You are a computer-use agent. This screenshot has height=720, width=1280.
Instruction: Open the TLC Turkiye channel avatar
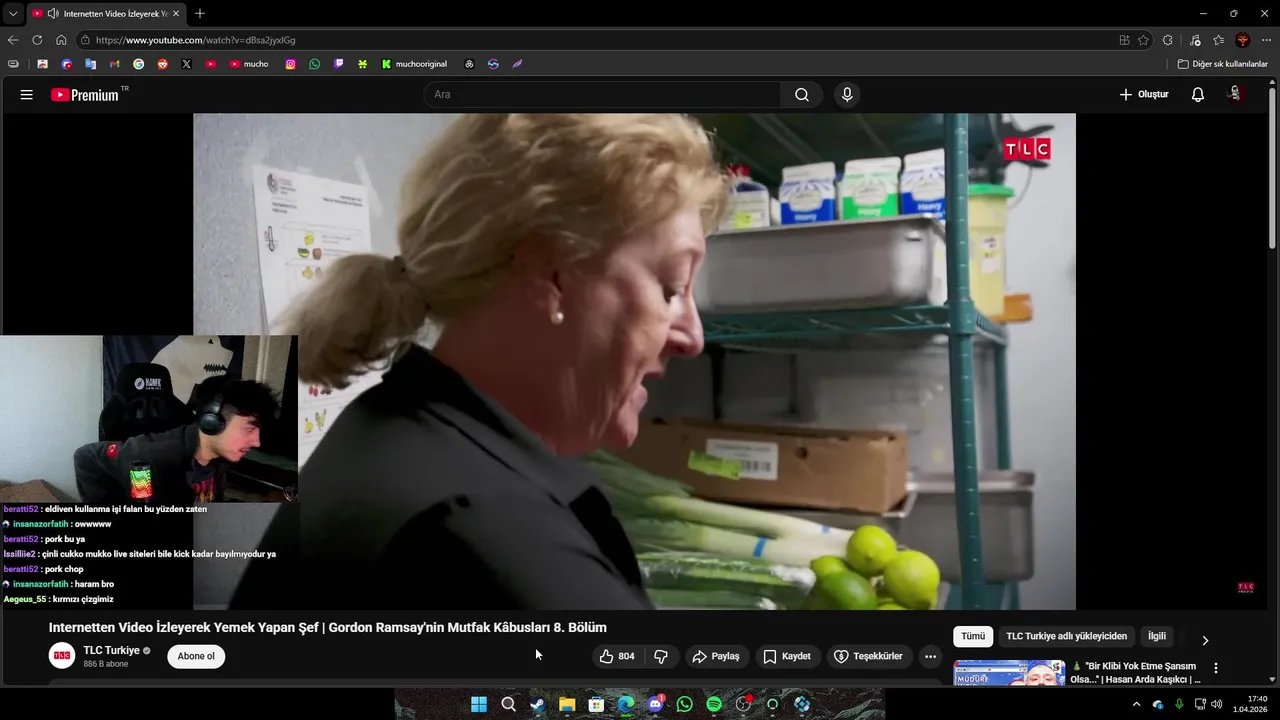[62, 656]
